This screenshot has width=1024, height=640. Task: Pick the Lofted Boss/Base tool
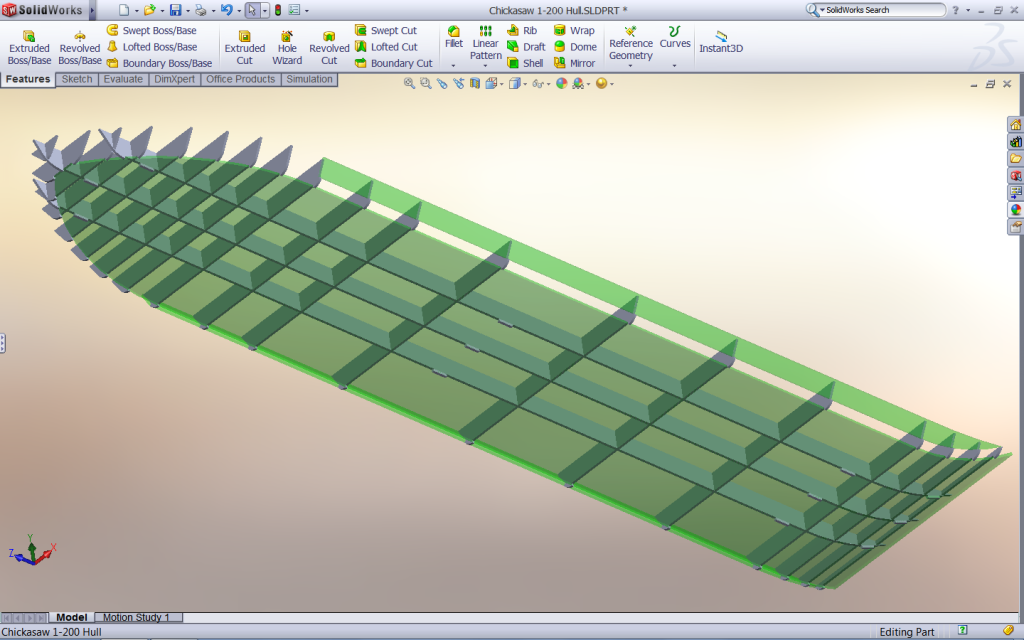[x=152, y=46]
